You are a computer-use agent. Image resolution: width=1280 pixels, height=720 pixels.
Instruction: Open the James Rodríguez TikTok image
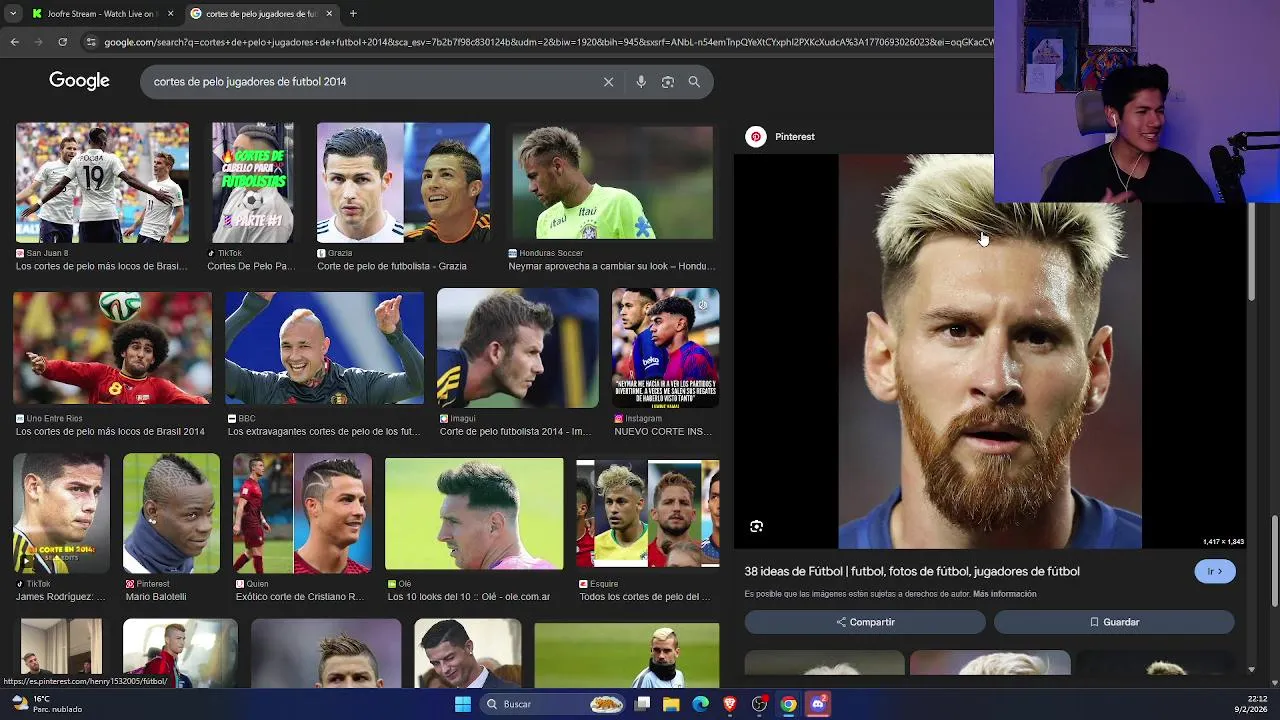click(x=62, y=514)
